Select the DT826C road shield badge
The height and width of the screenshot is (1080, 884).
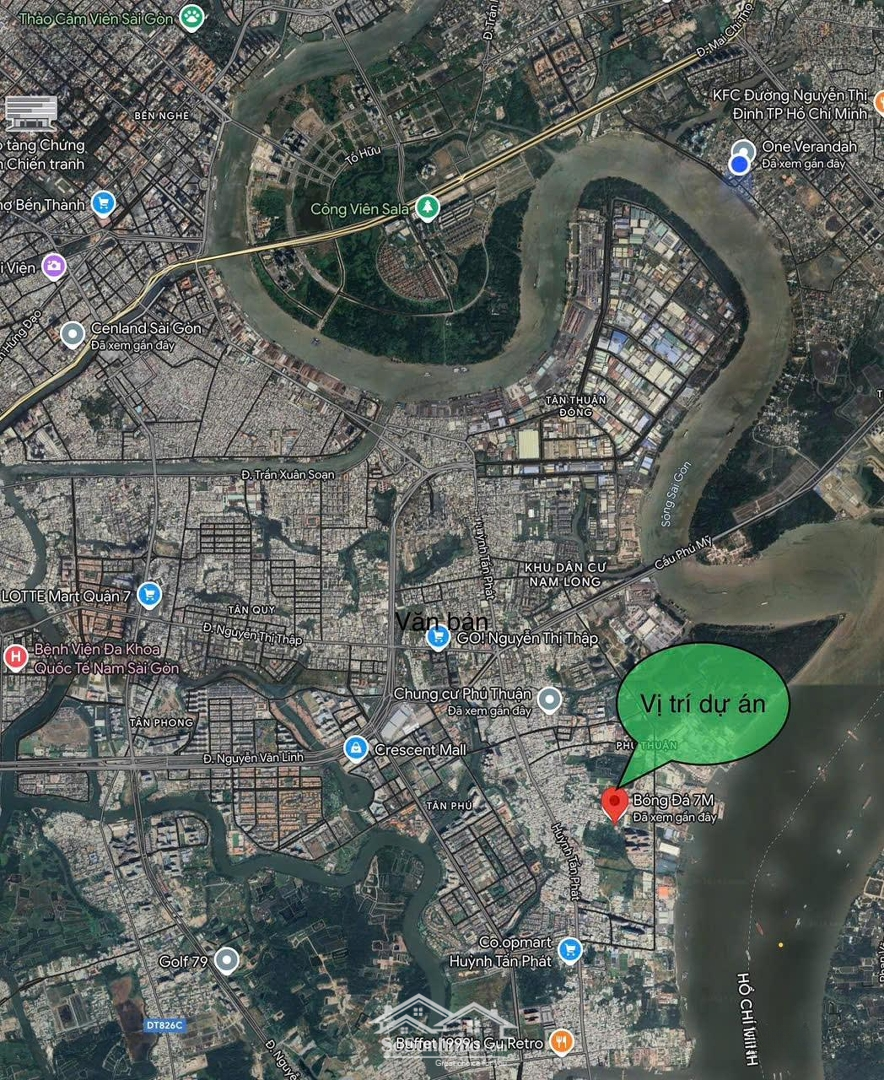164,1026
